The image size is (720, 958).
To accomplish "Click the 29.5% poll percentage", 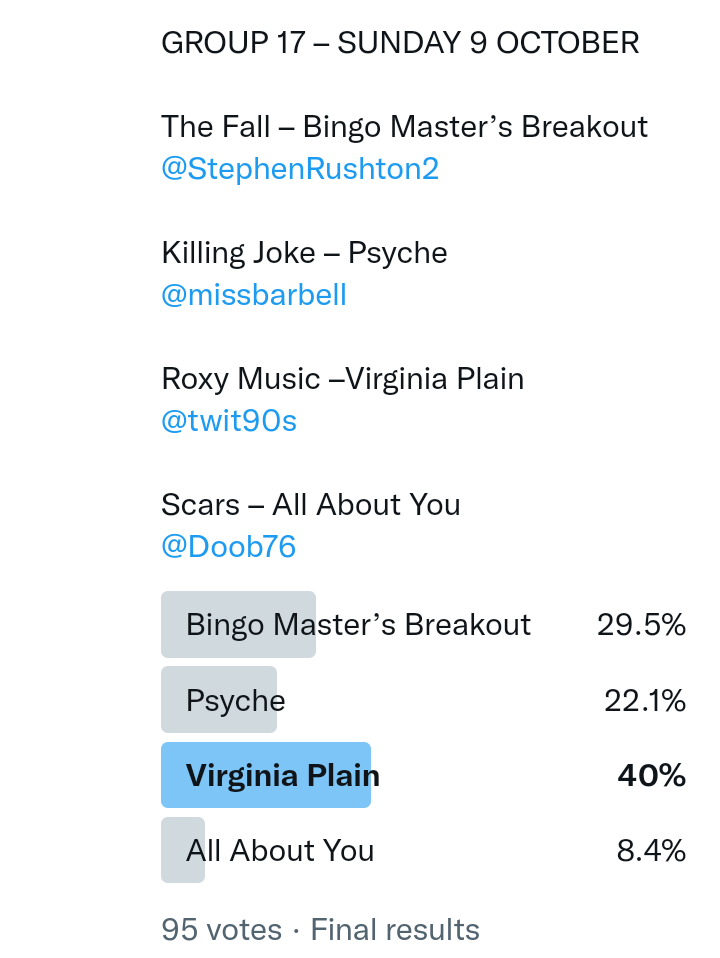I will click(641, 625).
